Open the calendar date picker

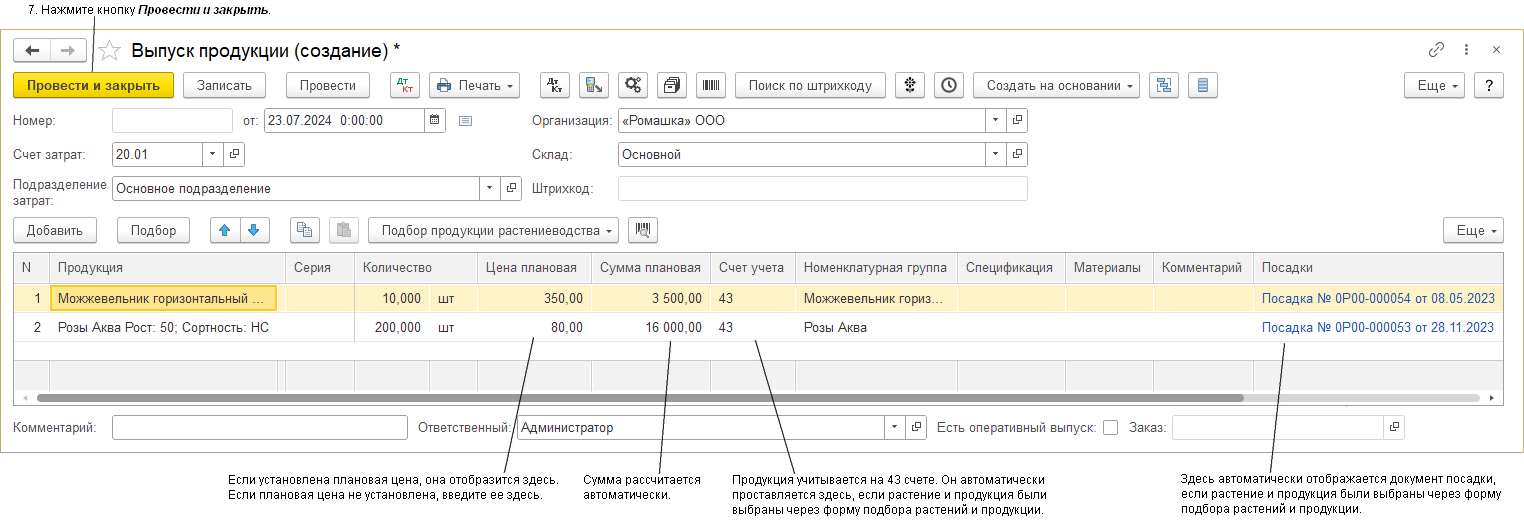point(434,121)
